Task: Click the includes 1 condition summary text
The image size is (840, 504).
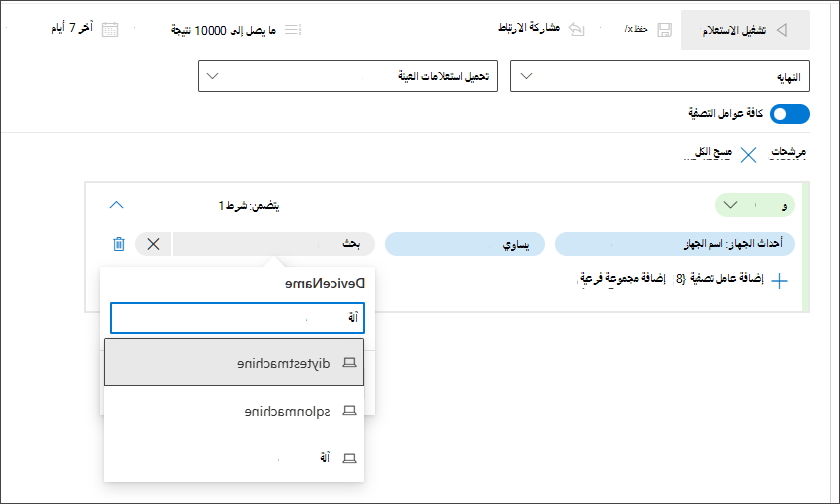Action: [249, 206]
